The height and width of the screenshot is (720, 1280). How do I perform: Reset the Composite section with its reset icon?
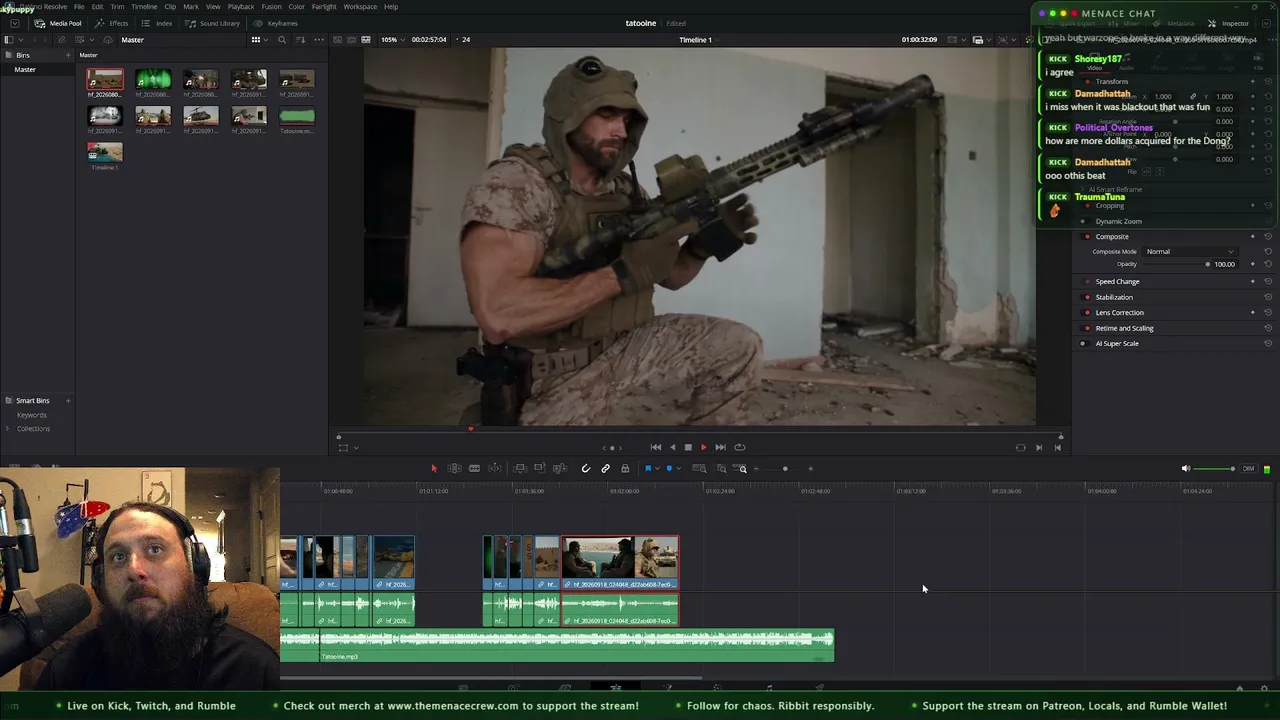(1268, 237)
